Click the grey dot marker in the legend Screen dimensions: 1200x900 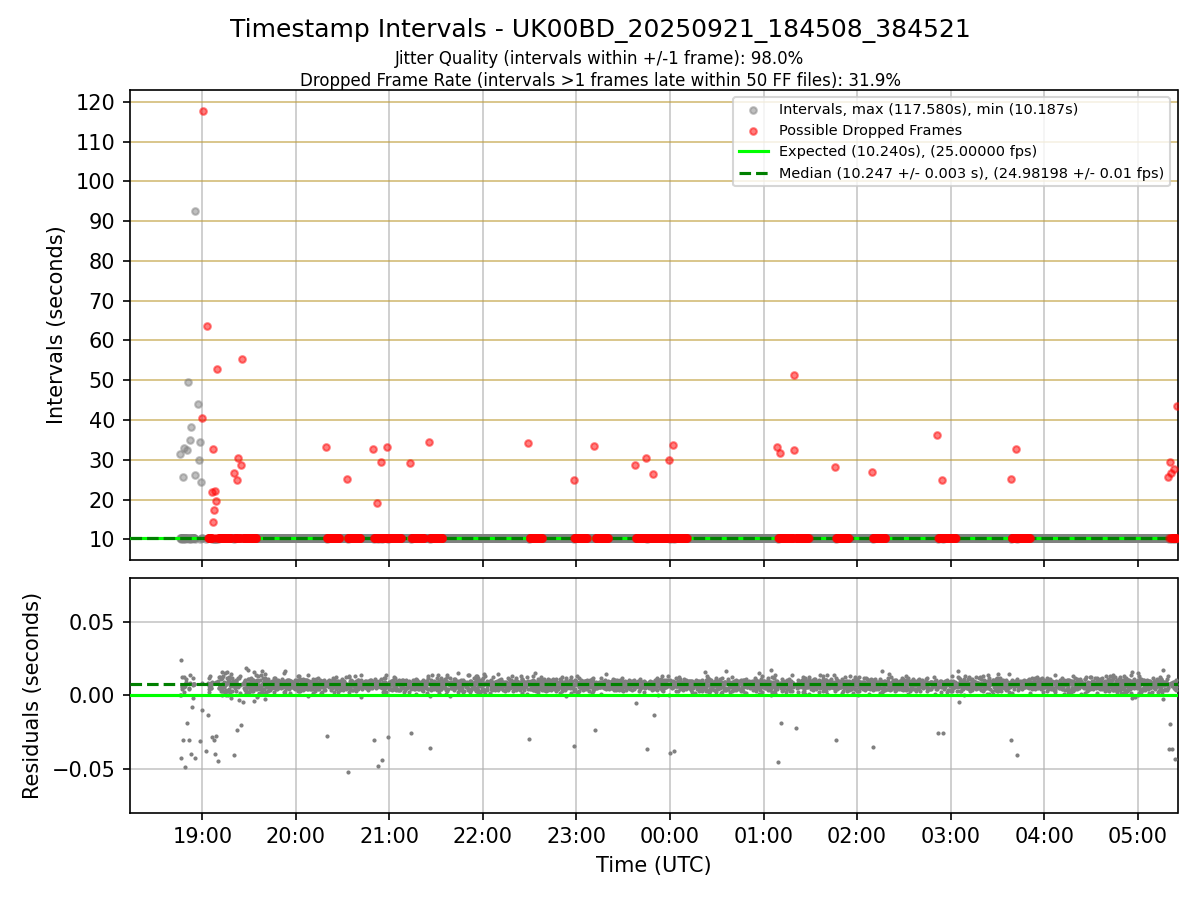753,110
